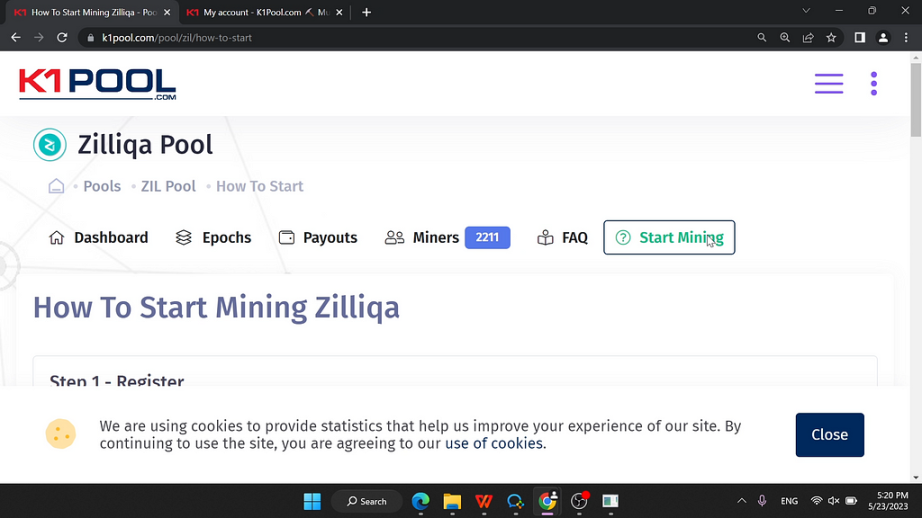Open the Payouts tab

coord(318,238)
